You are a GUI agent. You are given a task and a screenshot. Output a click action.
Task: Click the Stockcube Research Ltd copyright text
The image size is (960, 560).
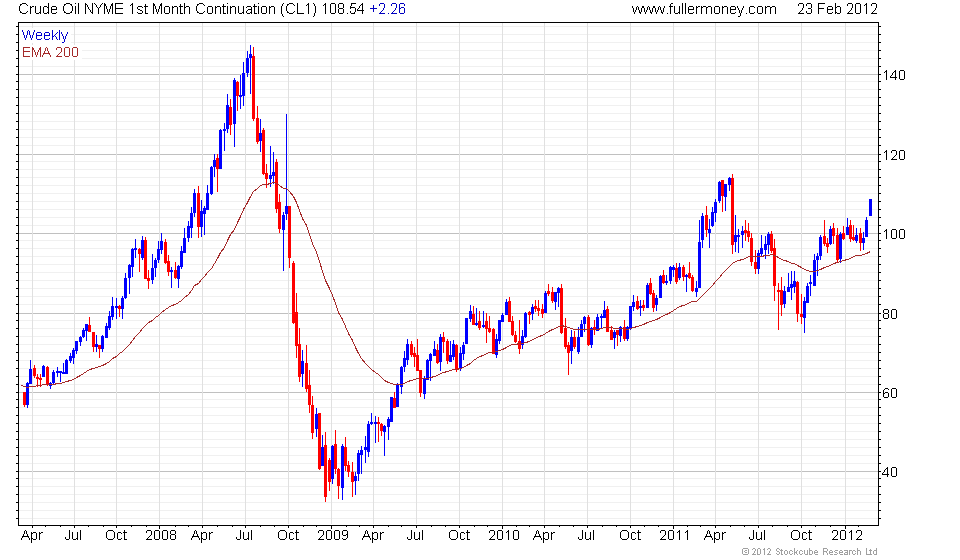[x=809, y=552]
